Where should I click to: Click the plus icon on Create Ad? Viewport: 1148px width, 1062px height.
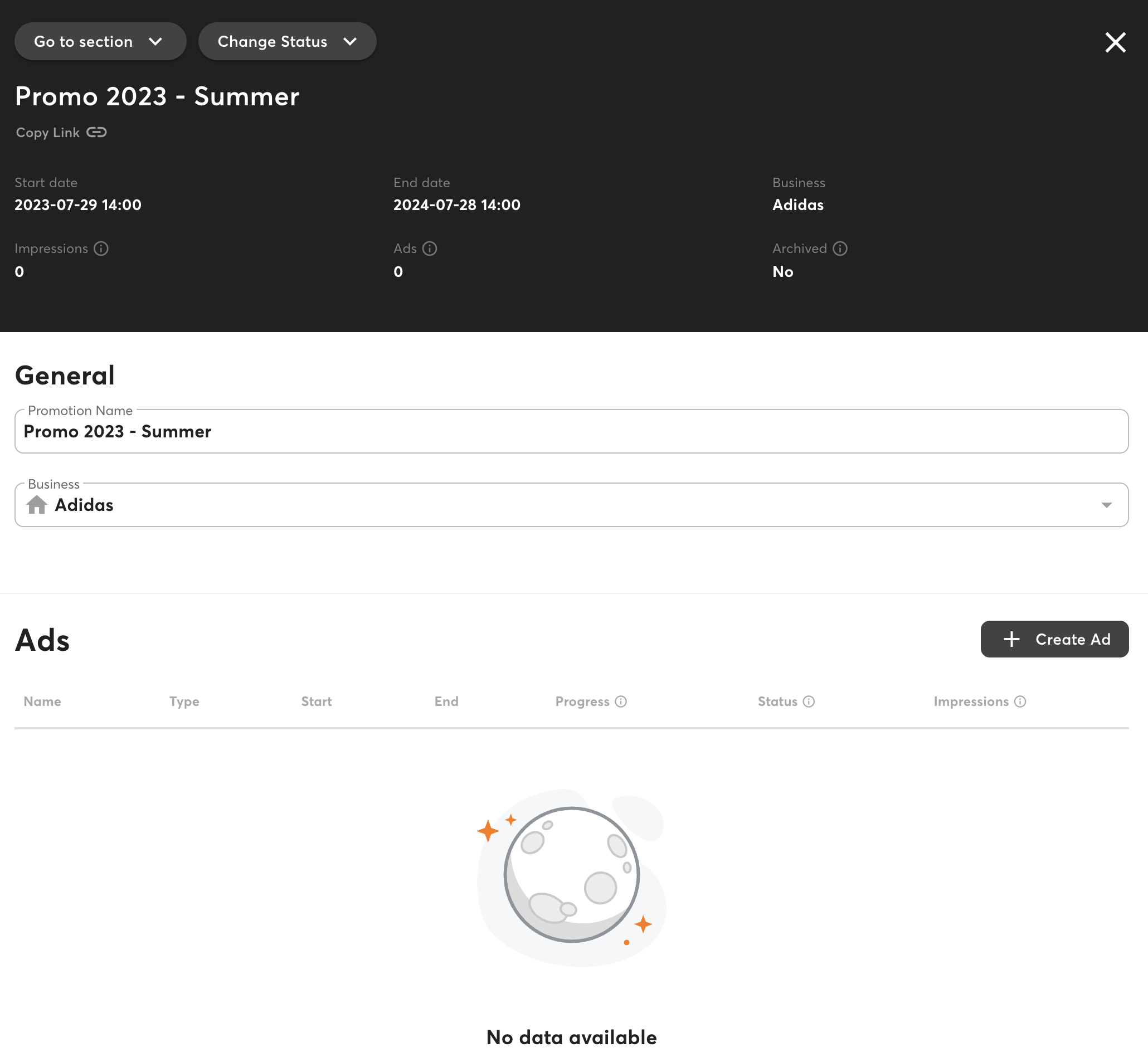coord(1011,639)
